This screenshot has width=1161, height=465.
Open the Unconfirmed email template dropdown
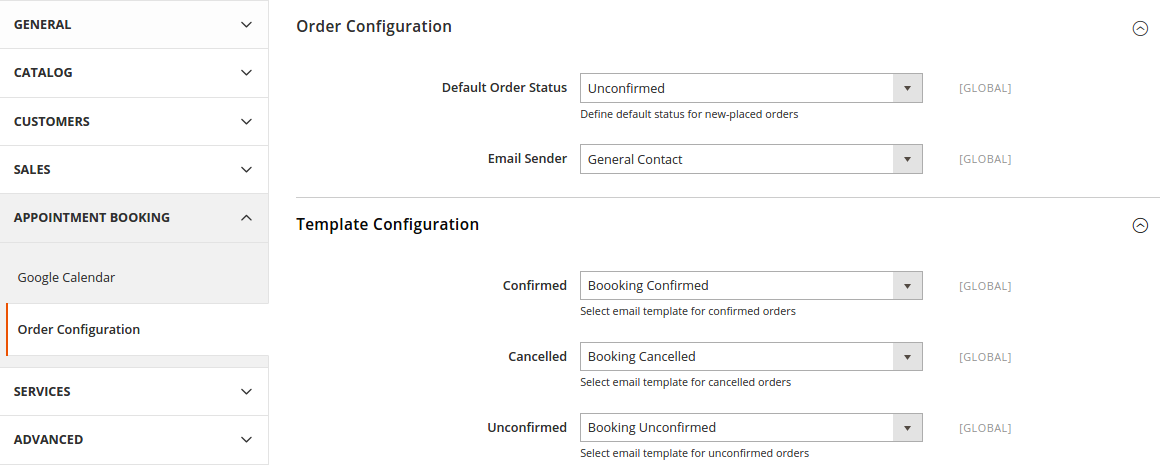pos(751,428)
